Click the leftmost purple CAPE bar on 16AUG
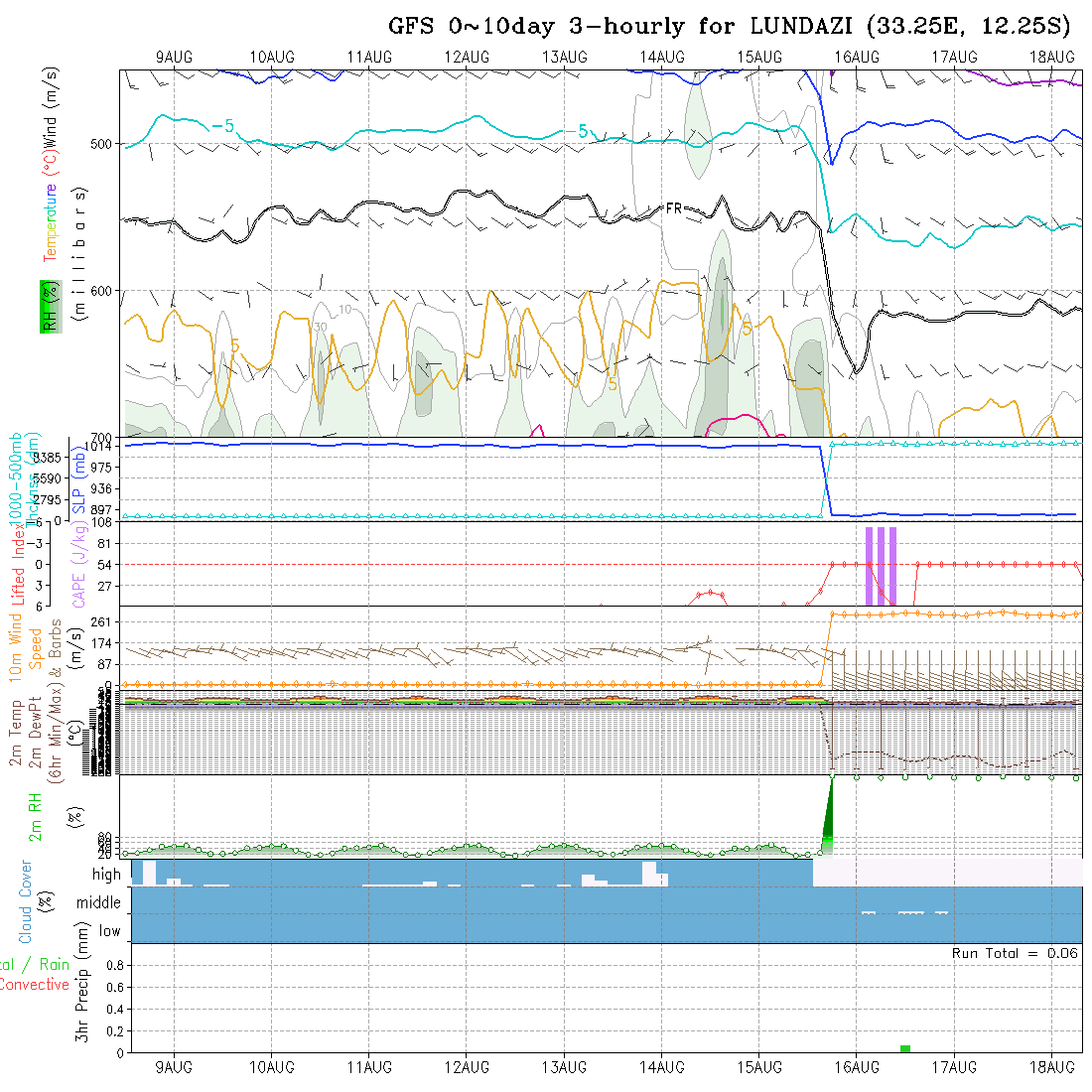The image size is (1092, 1092). coord(870,566)
